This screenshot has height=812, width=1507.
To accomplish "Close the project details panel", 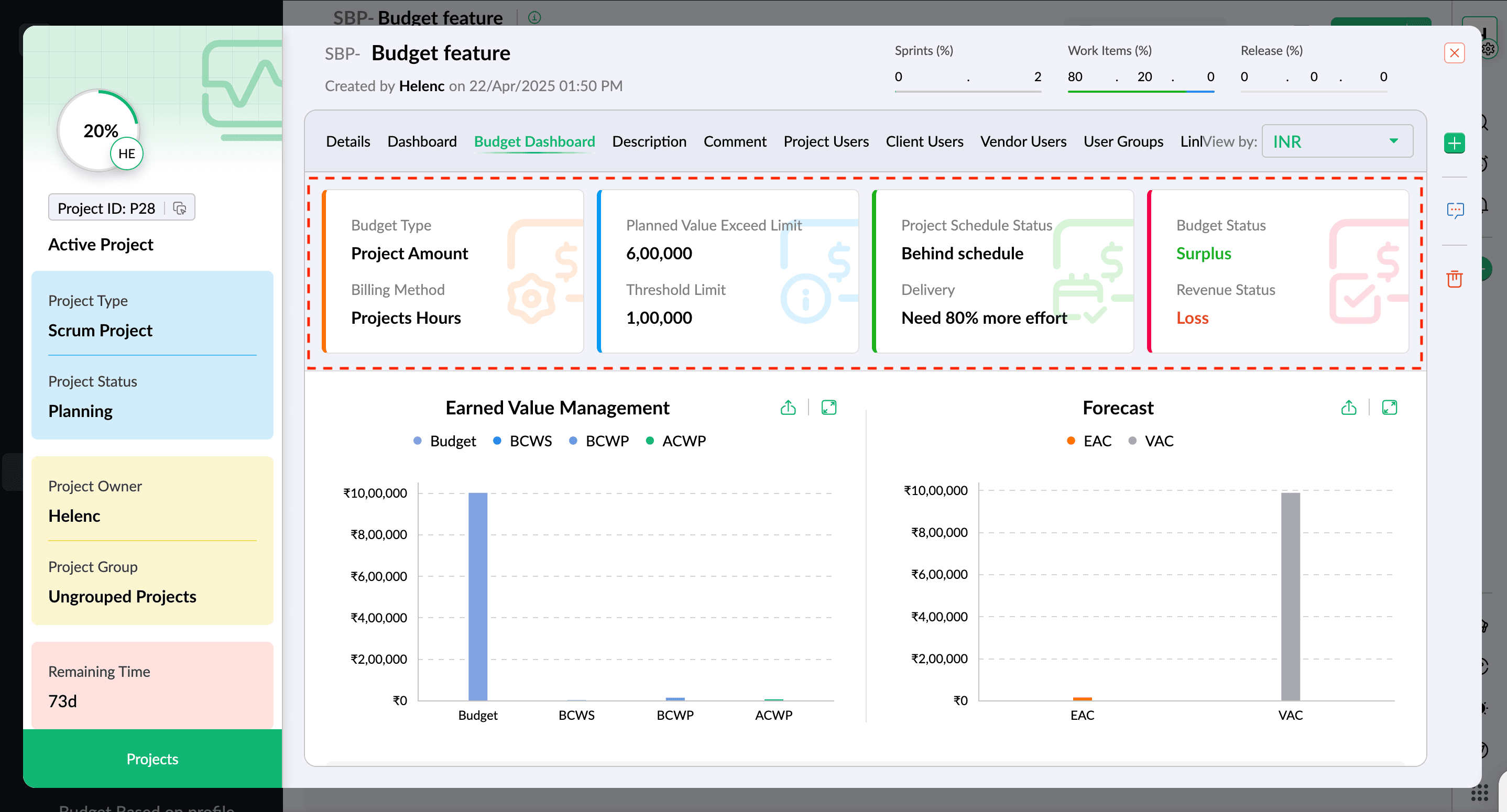I will [x=1455, y=53].
